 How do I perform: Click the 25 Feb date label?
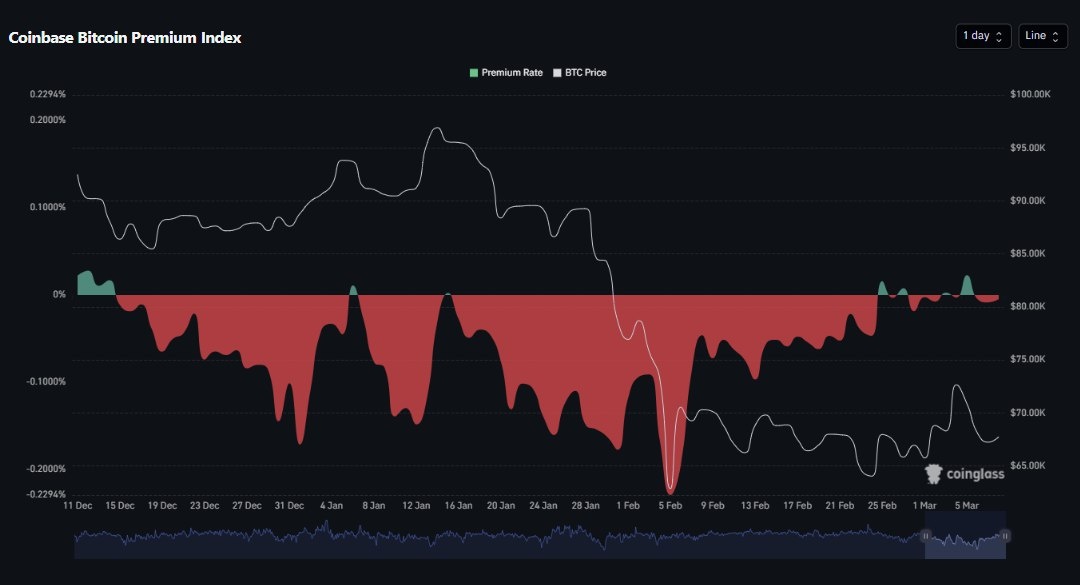(x=882, y=506)
